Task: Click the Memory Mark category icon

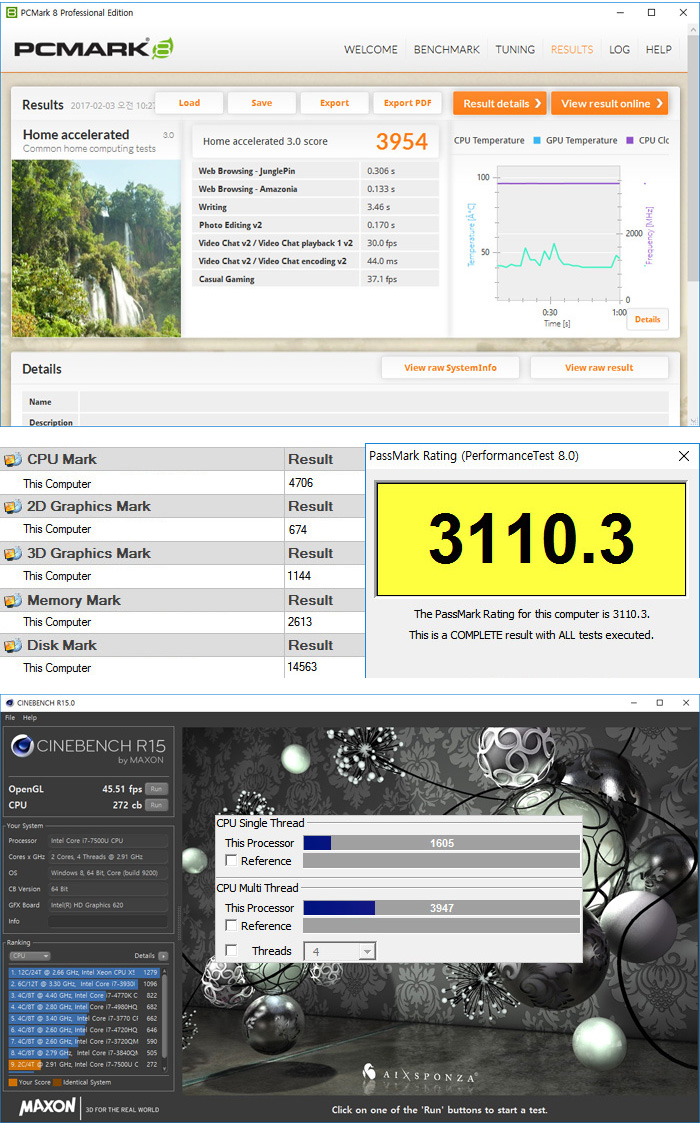Action: coord(12,601)
